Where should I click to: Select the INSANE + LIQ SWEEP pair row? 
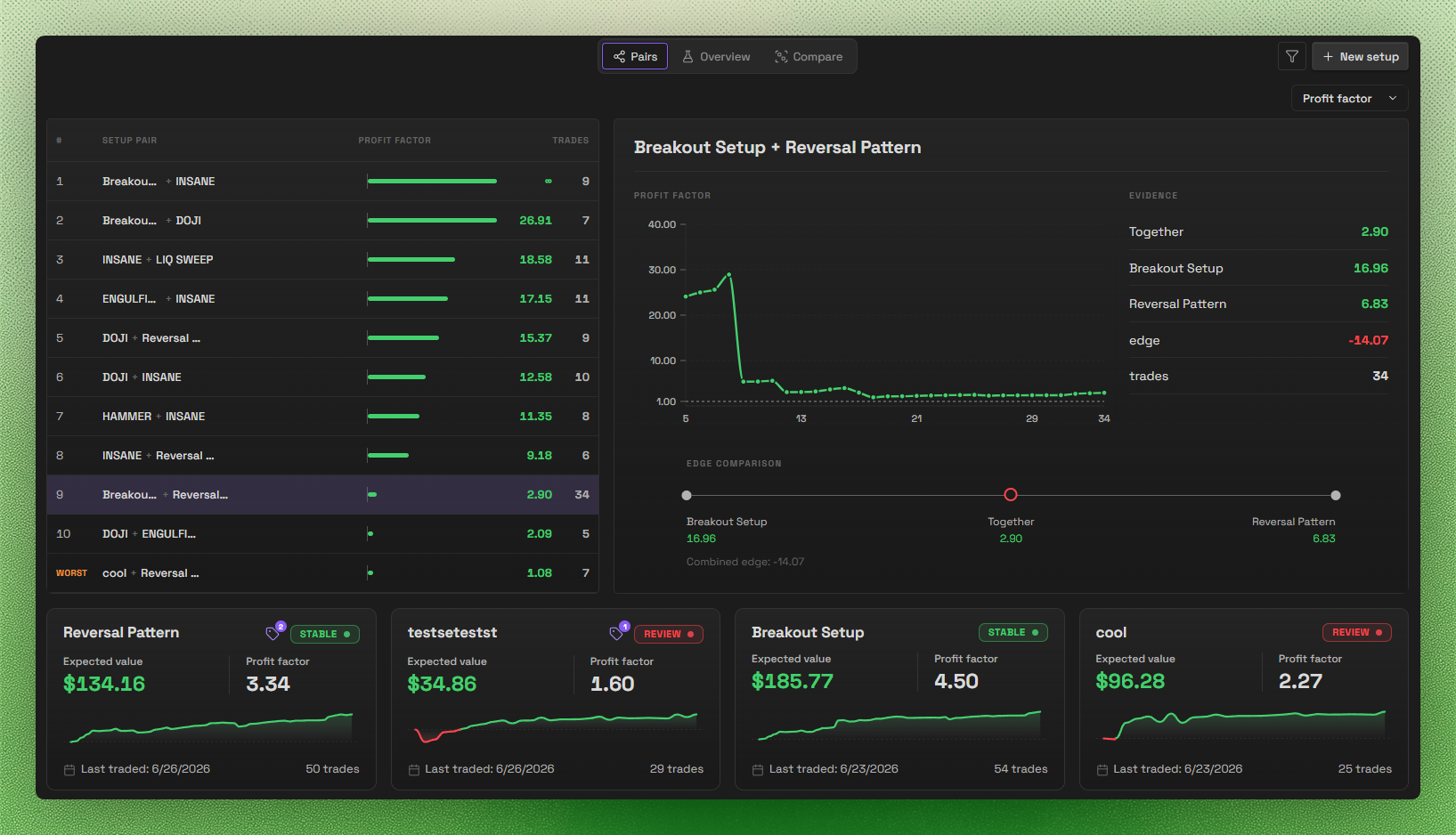322,259
